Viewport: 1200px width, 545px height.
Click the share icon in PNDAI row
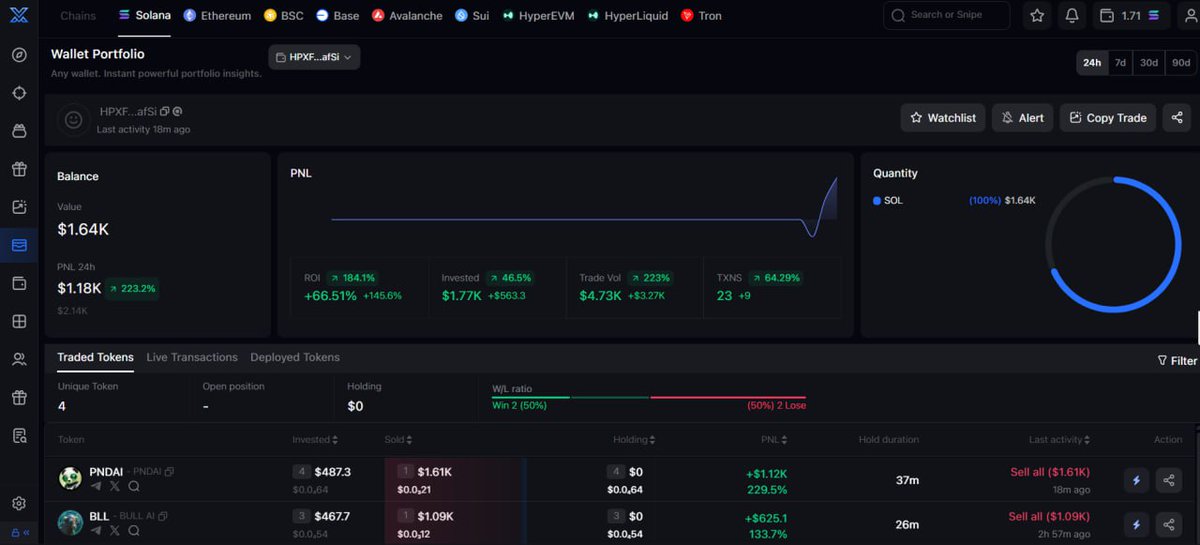[x=1168, y=480]
